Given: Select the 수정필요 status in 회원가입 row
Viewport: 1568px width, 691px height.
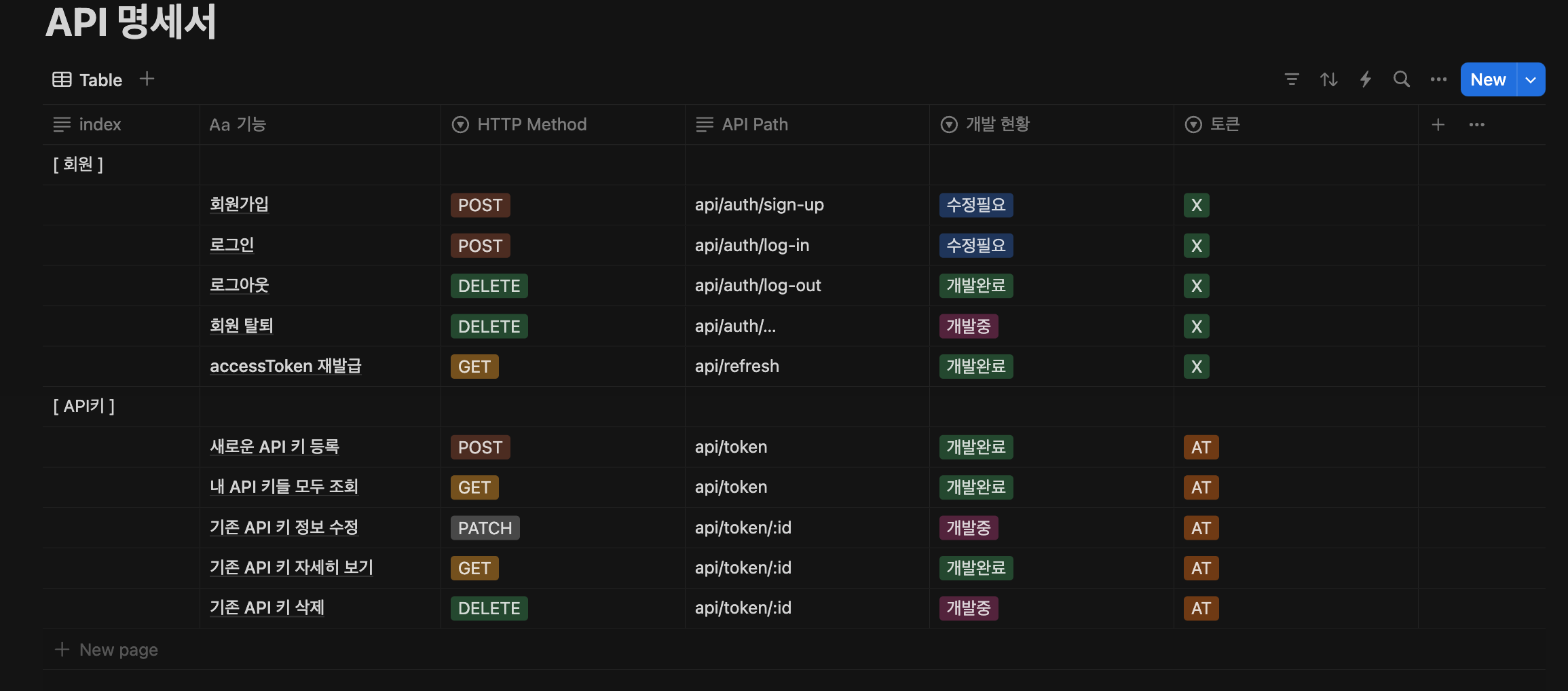Looking at the screenshot, I should (976, 205).
